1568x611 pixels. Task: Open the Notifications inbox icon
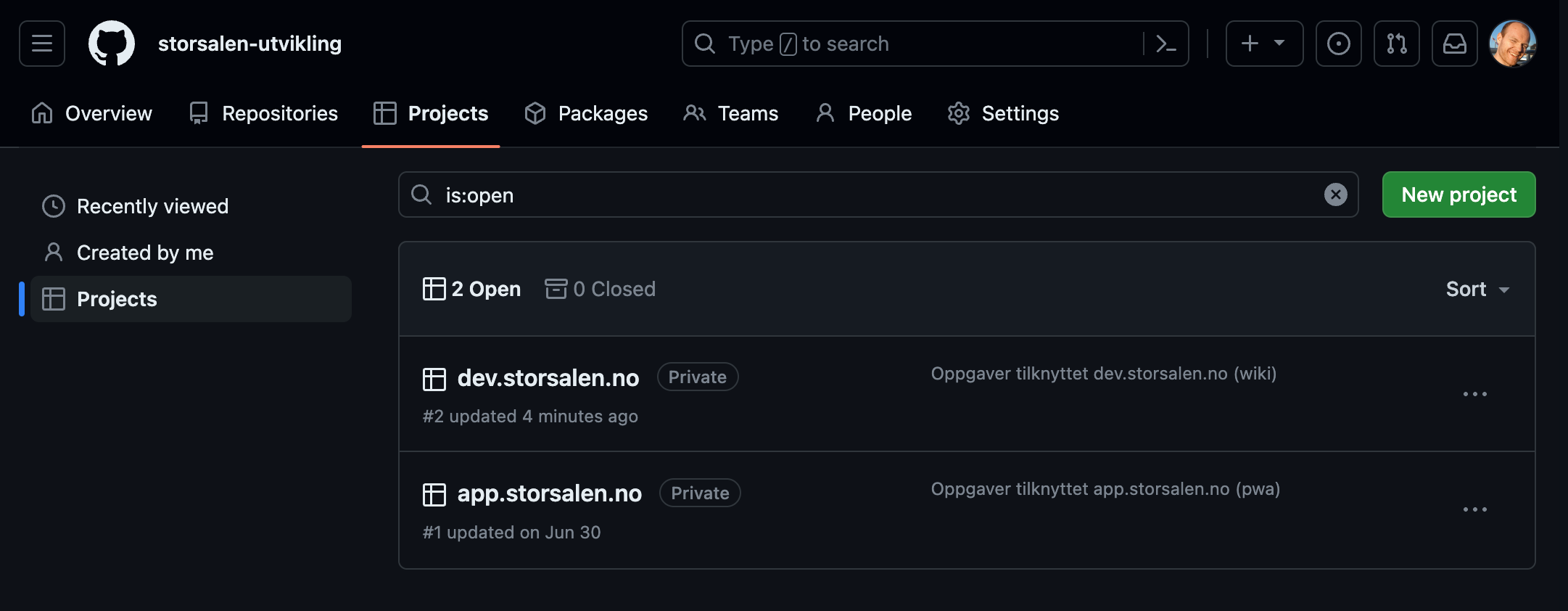[1454, 44]
